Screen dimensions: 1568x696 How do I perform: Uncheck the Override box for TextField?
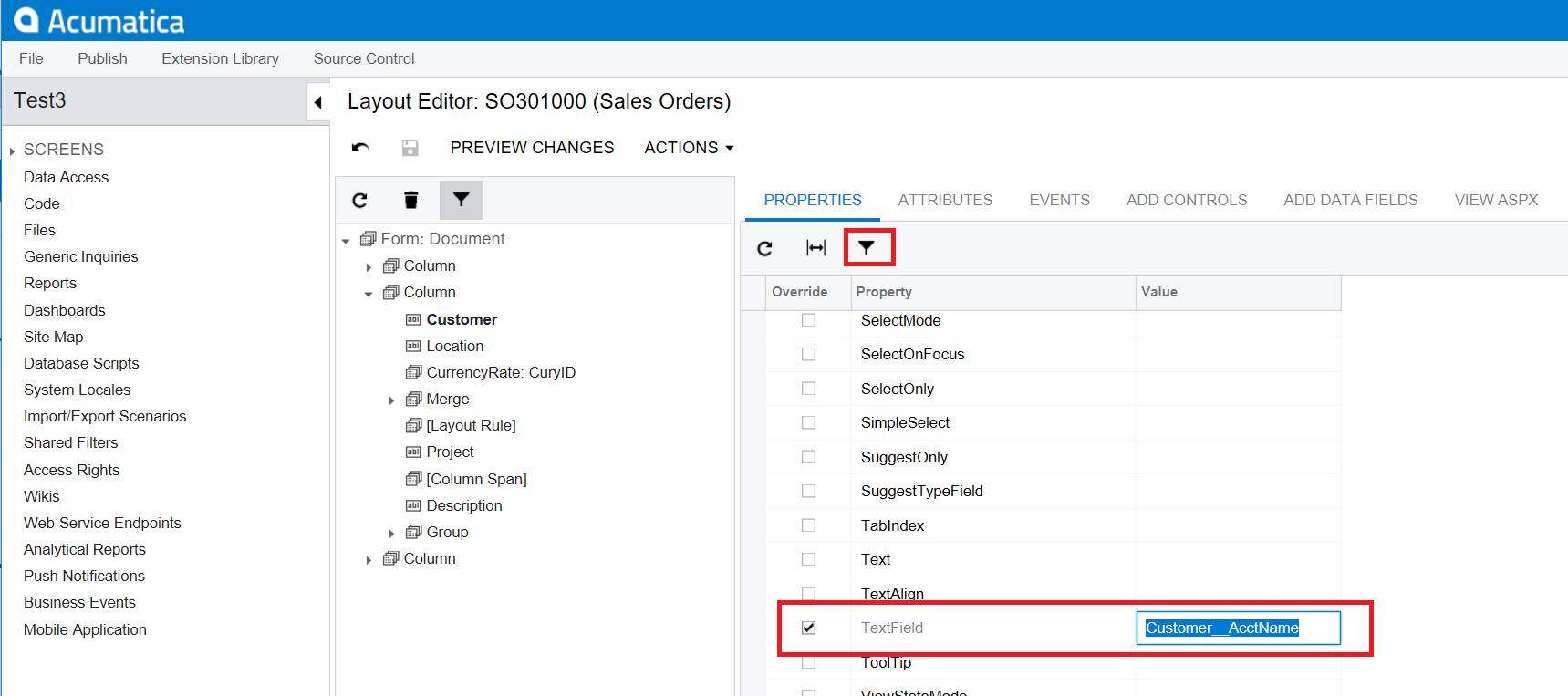click(808, 628)
